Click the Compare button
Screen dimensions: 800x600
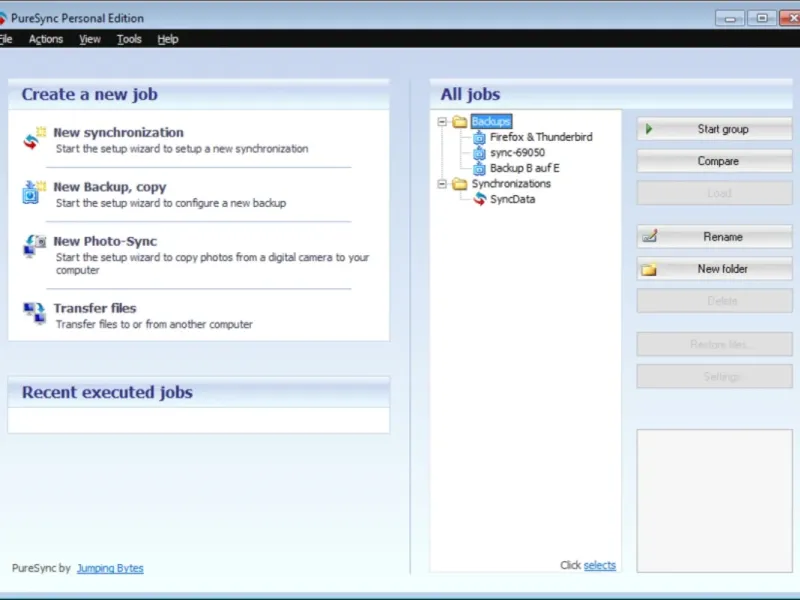coord(714,161)
